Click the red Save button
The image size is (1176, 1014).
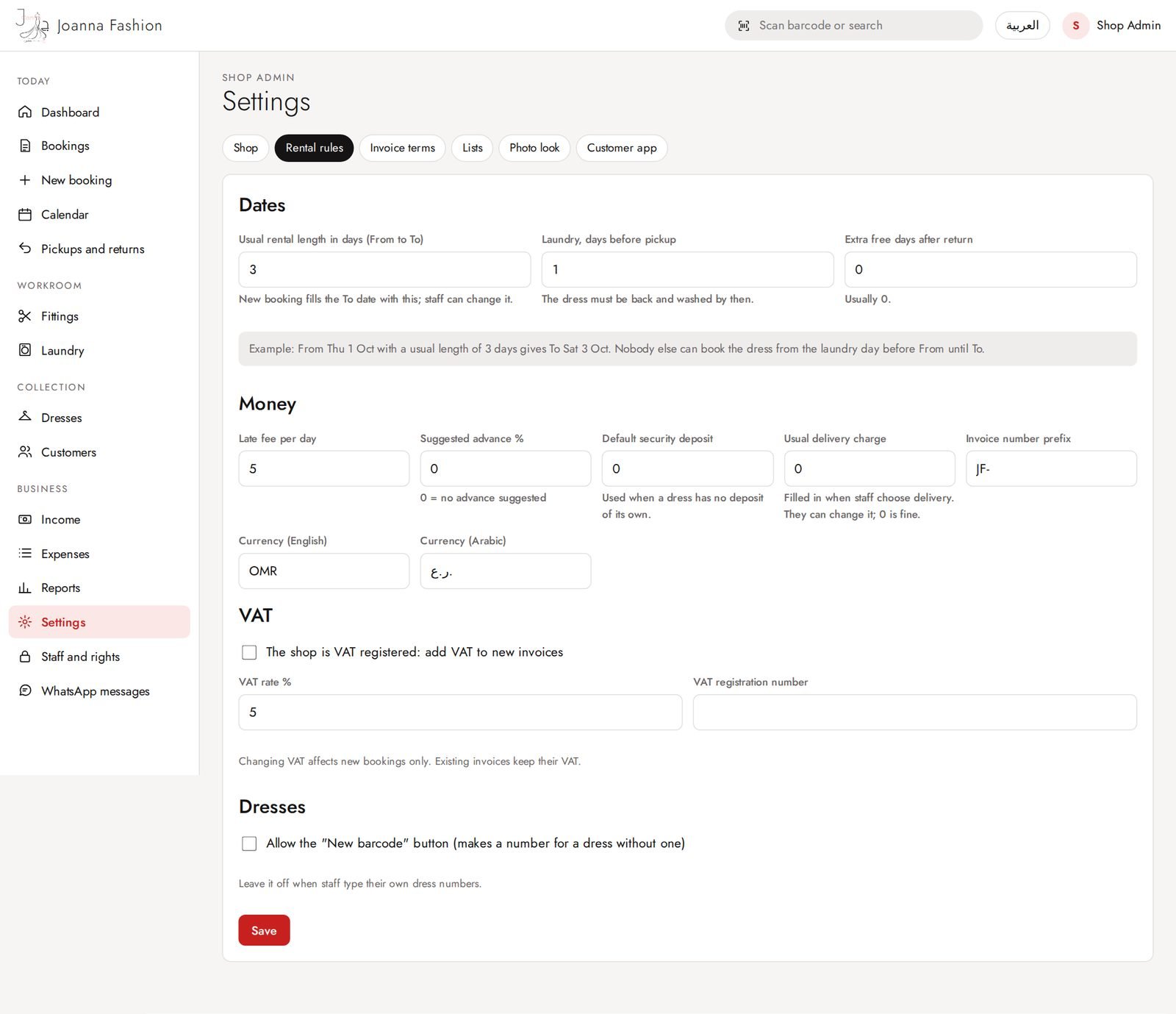click(x=264, y=930)
